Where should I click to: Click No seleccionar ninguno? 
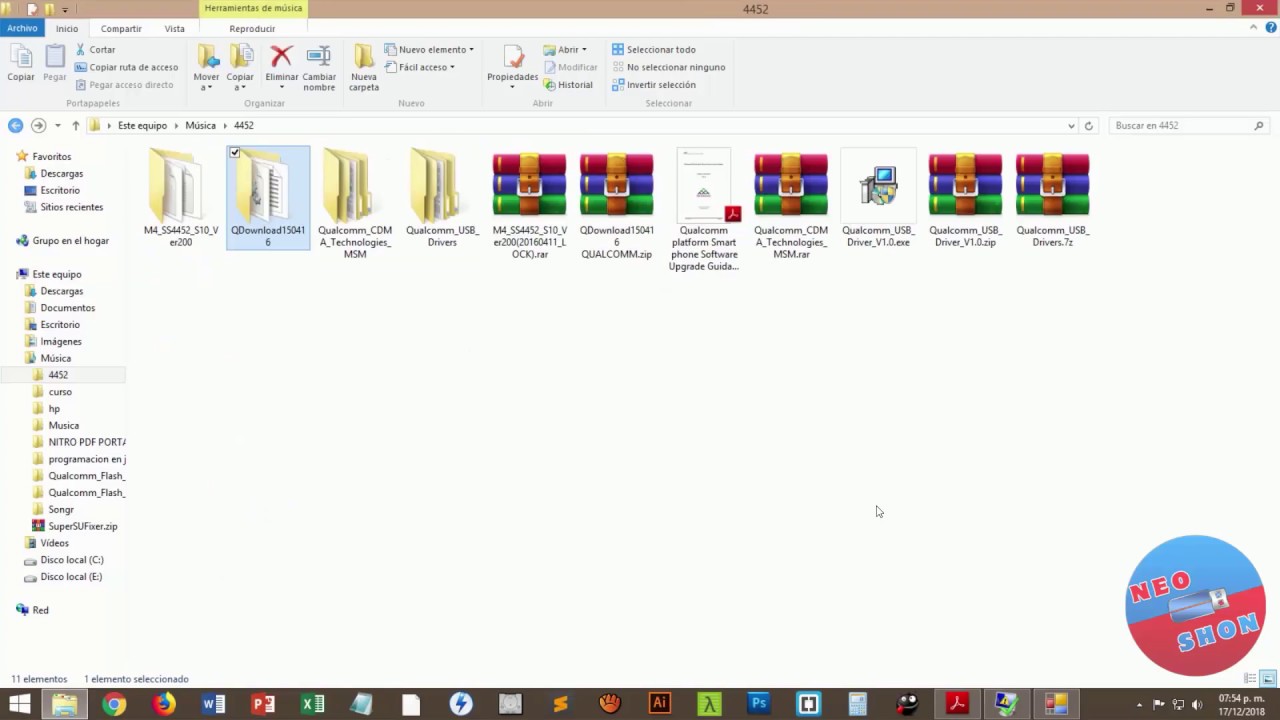[668, 67]
